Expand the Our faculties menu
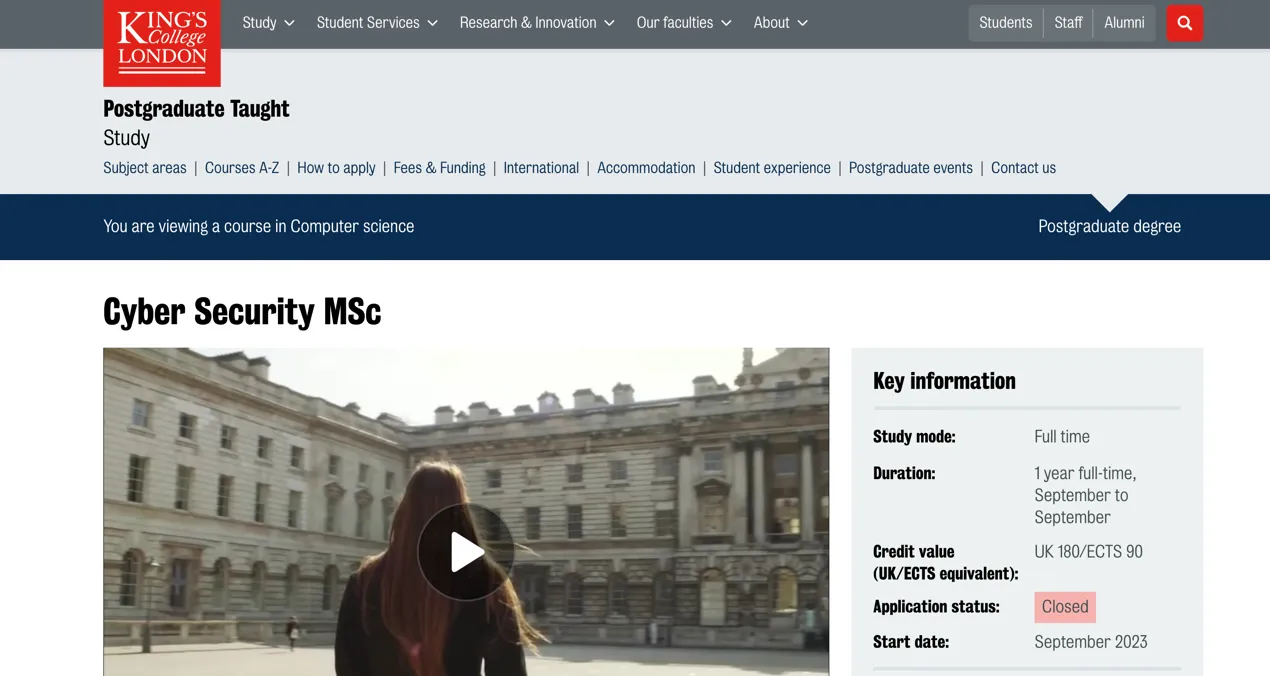The width and height of the screenshot is (1270, 676). 684,23
